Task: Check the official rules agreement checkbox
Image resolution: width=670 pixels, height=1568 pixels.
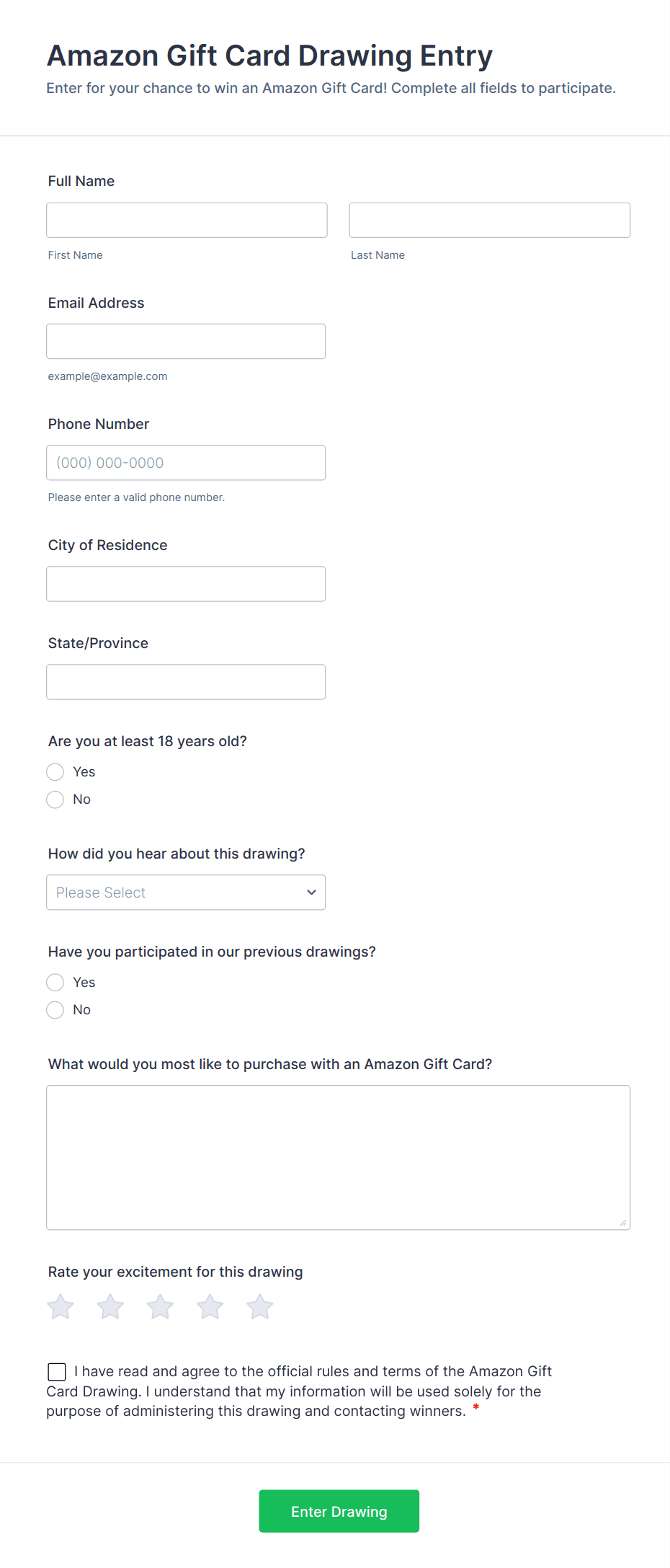Action: (56, 1371)
